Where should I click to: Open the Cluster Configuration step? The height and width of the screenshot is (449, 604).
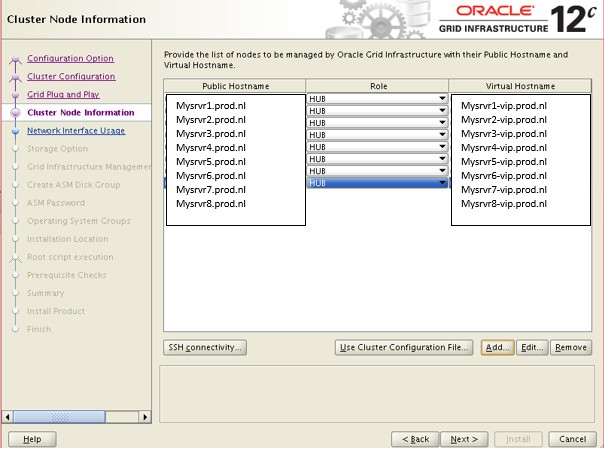[x=71, y=77]
